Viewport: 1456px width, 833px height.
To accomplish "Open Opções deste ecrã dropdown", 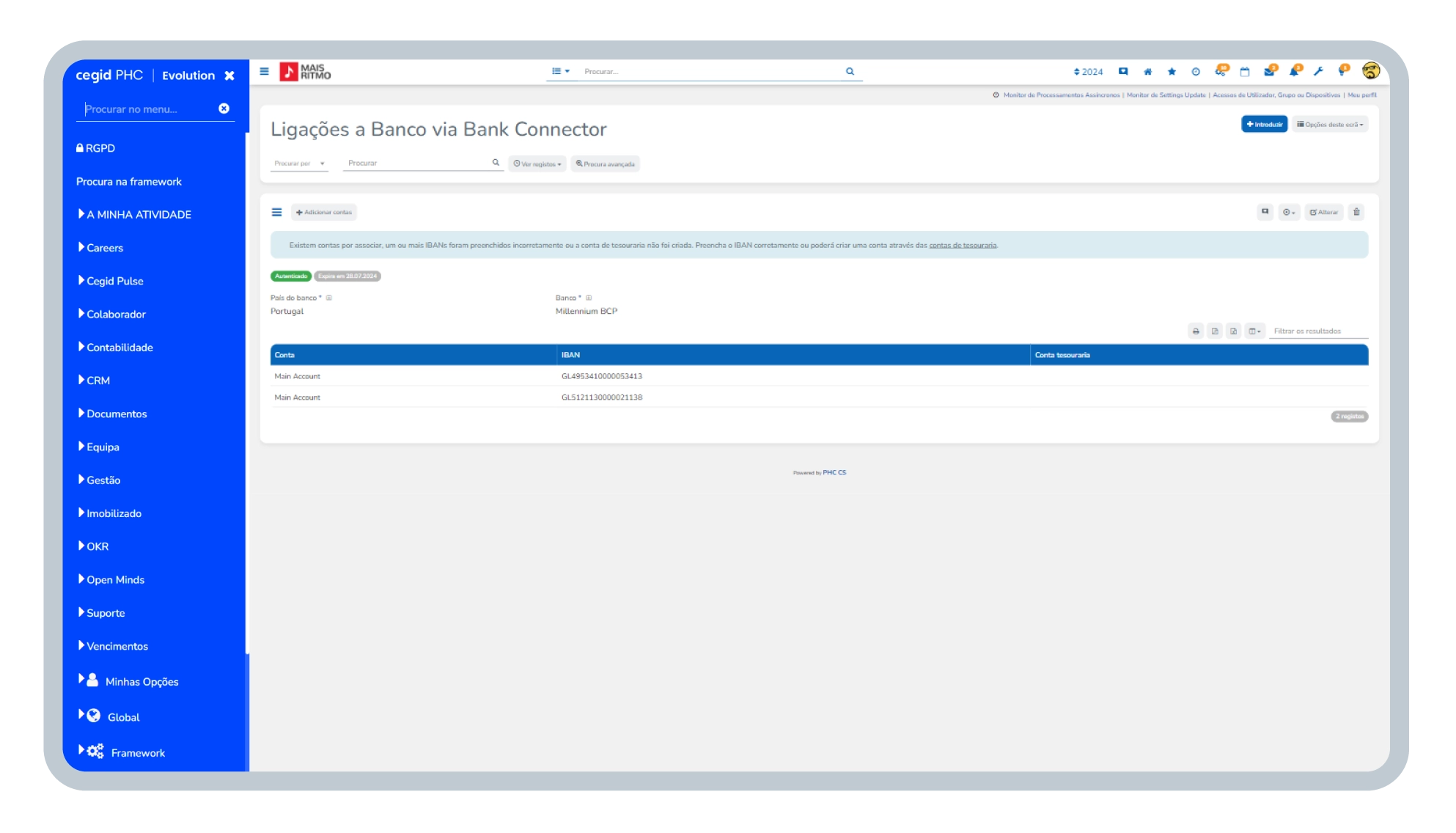I will [1331, 125].
